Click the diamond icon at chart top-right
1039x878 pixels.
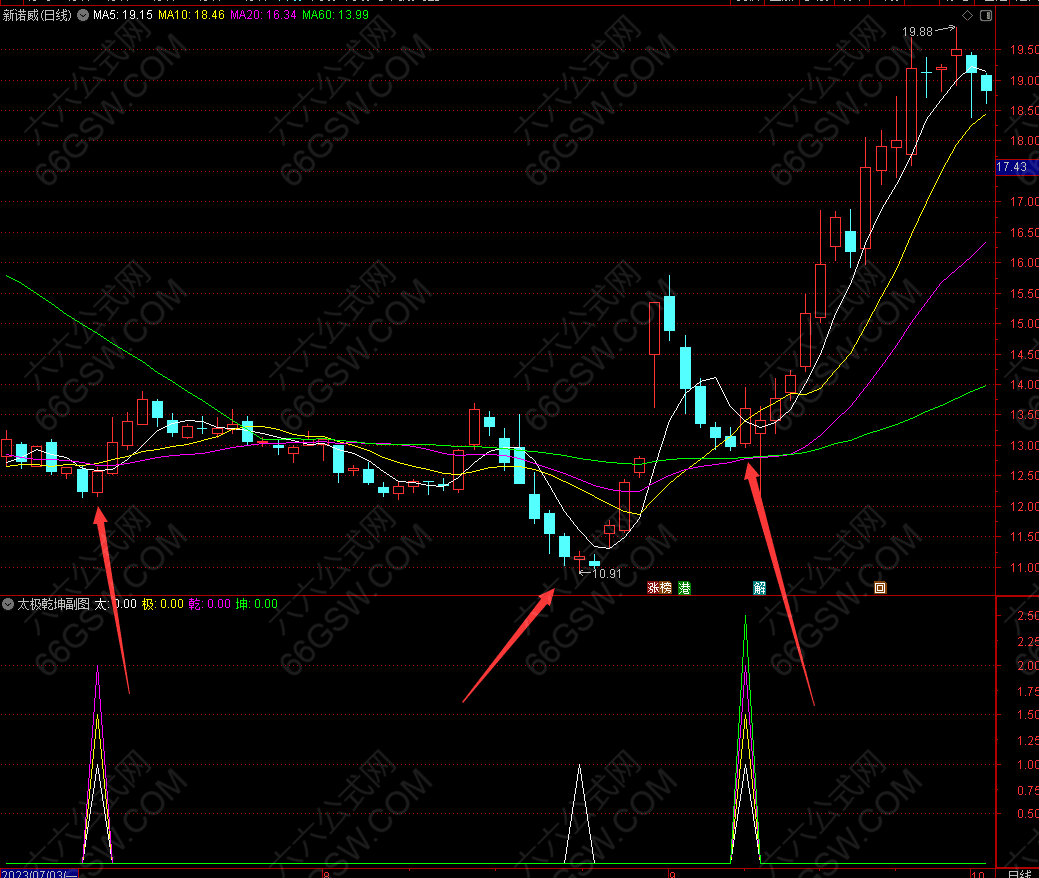click(x=967, y=15)
